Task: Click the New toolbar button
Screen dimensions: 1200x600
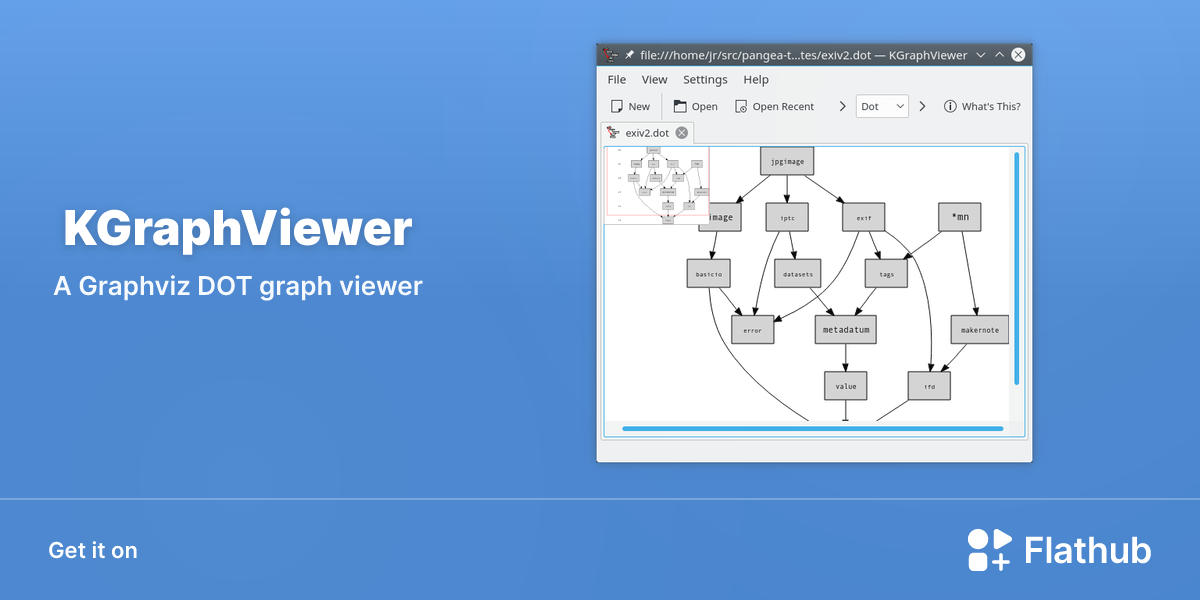Action: point(630,106)
